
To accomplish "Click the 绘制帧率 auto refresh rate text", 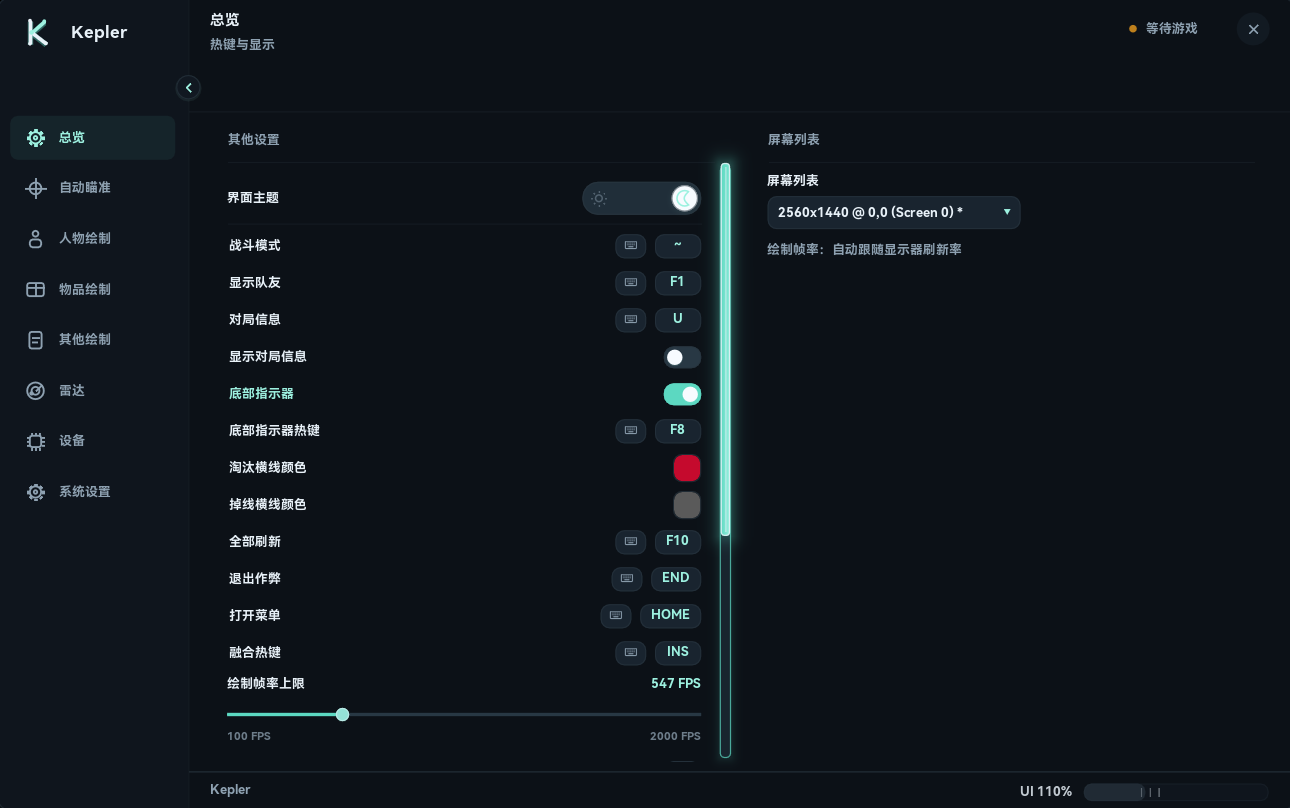I will pyautogui.click(x=864, y=249).
